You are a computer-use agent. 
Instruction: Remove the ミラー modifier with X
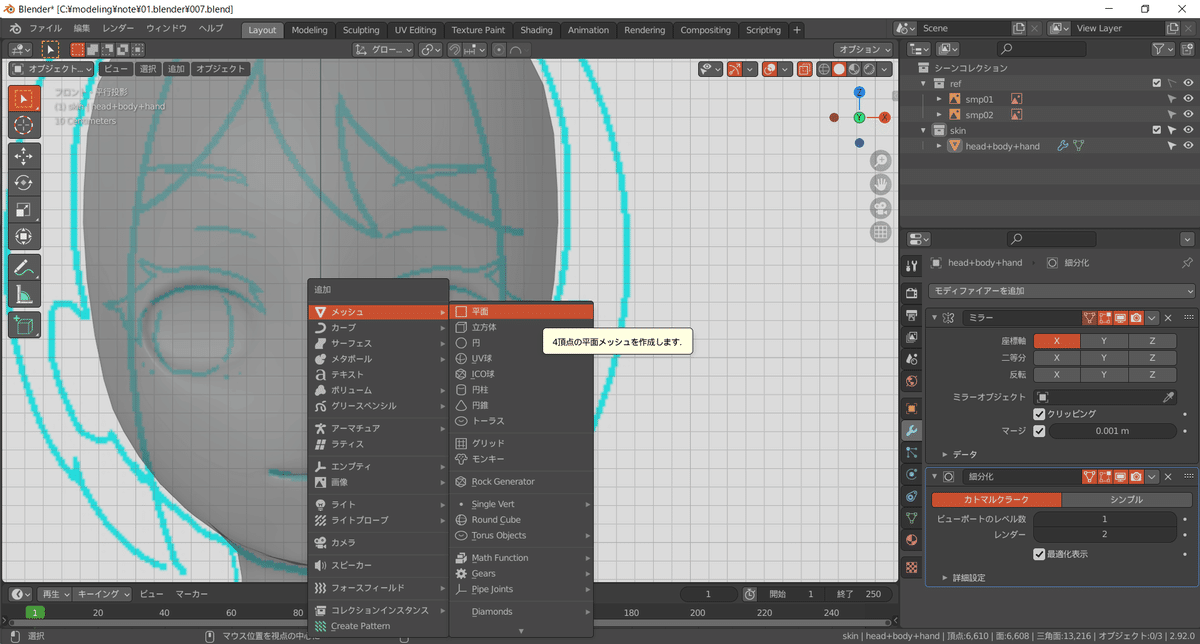coord(1170,318)
